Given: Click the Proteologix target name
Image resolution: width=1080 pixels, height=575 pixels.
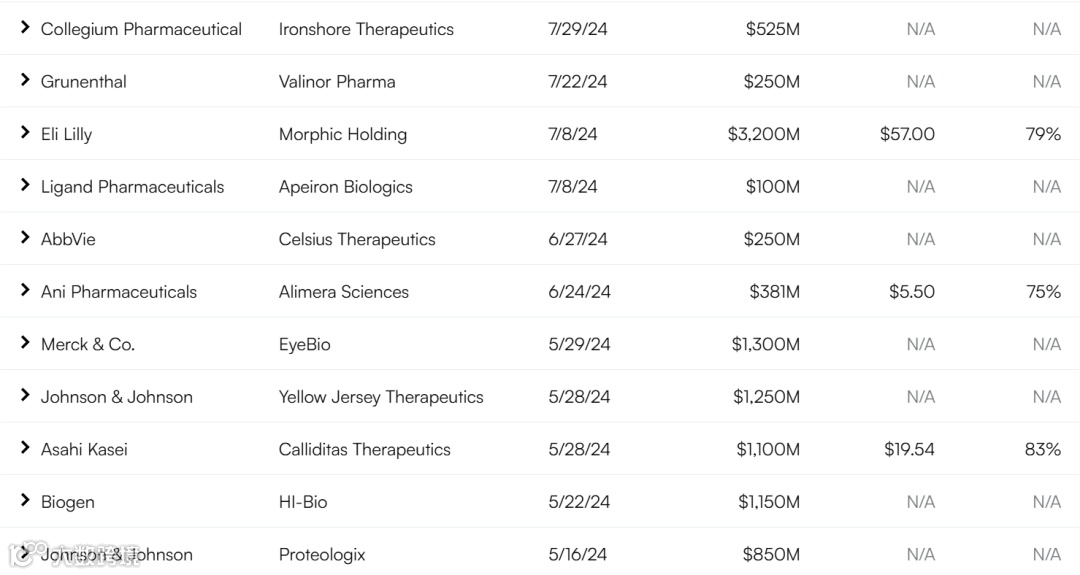Looking at the screenshot, I should [x=322, y=555].
